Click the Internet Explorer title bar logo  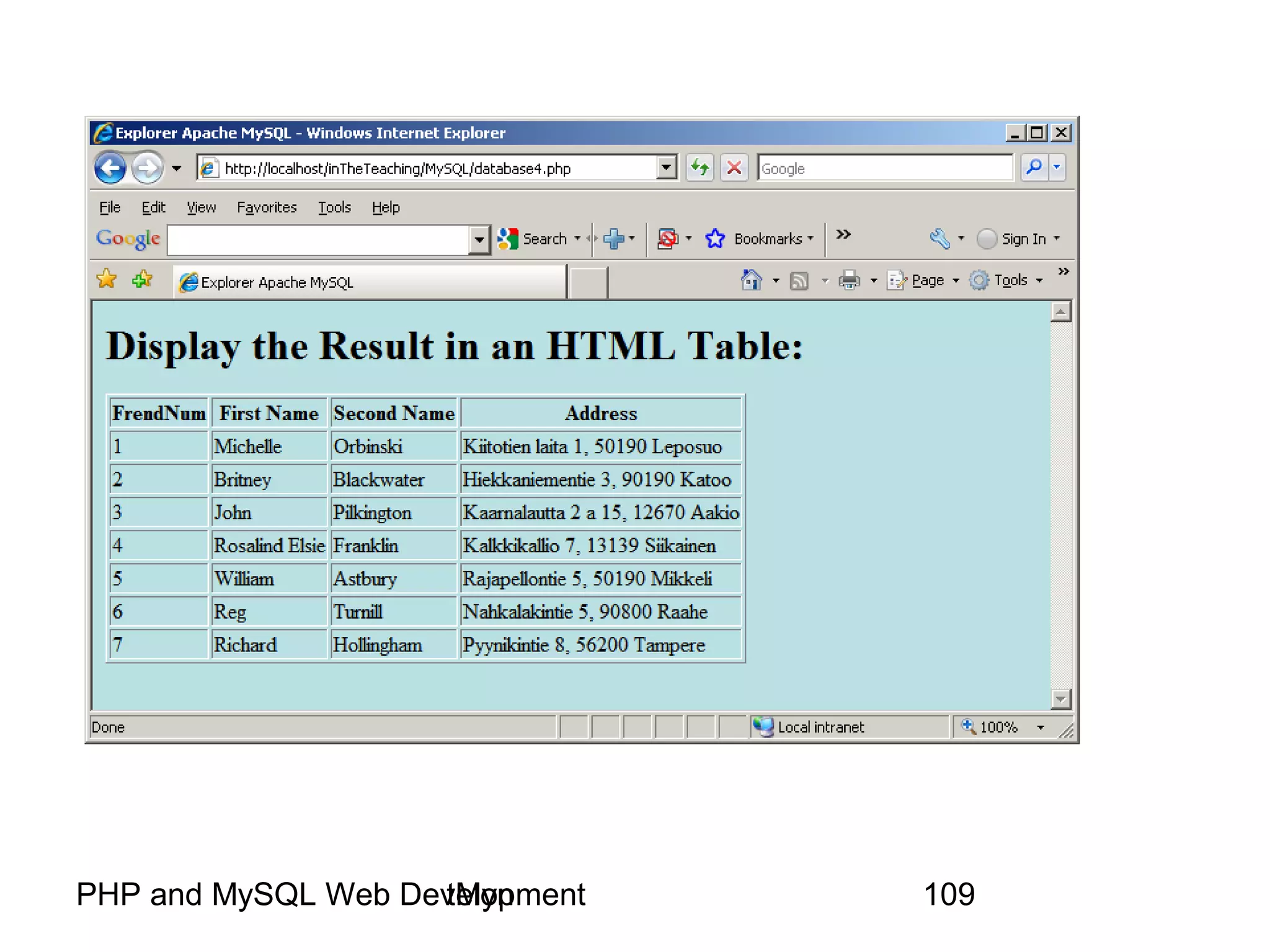click(x=103, y=133)
